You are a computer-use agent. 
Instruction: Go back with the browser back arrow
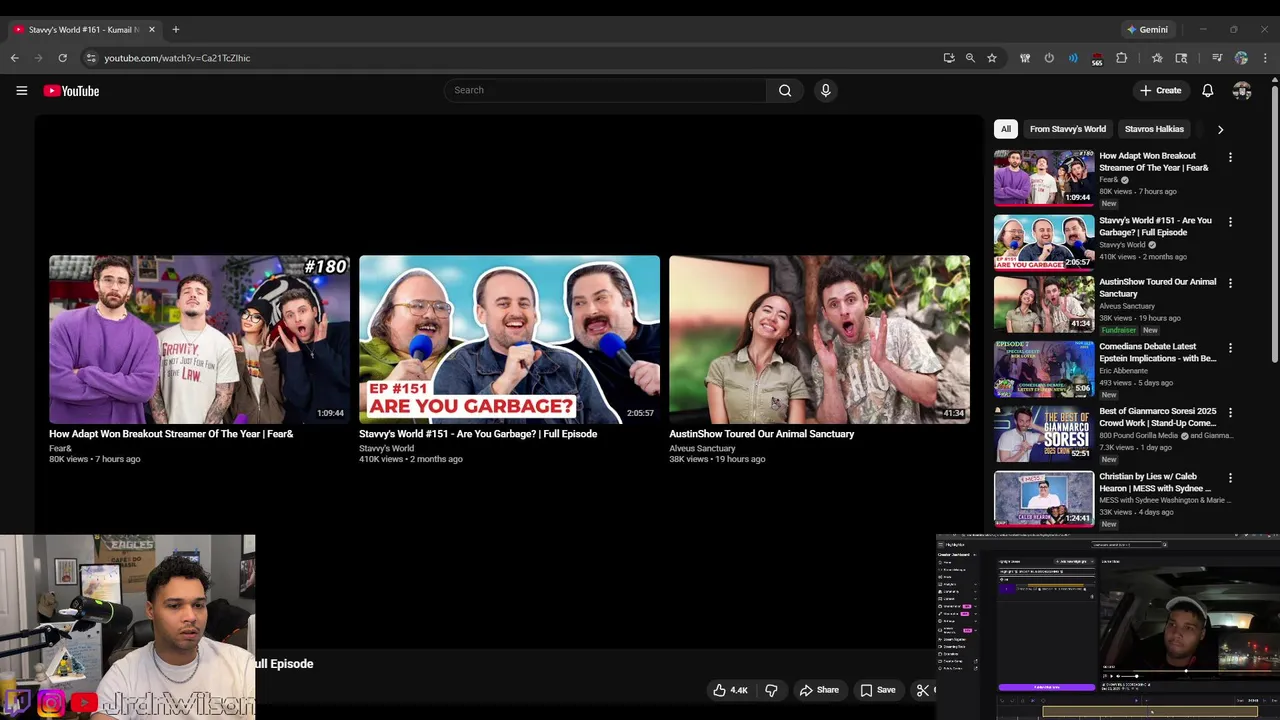click(x=15, y=58)
